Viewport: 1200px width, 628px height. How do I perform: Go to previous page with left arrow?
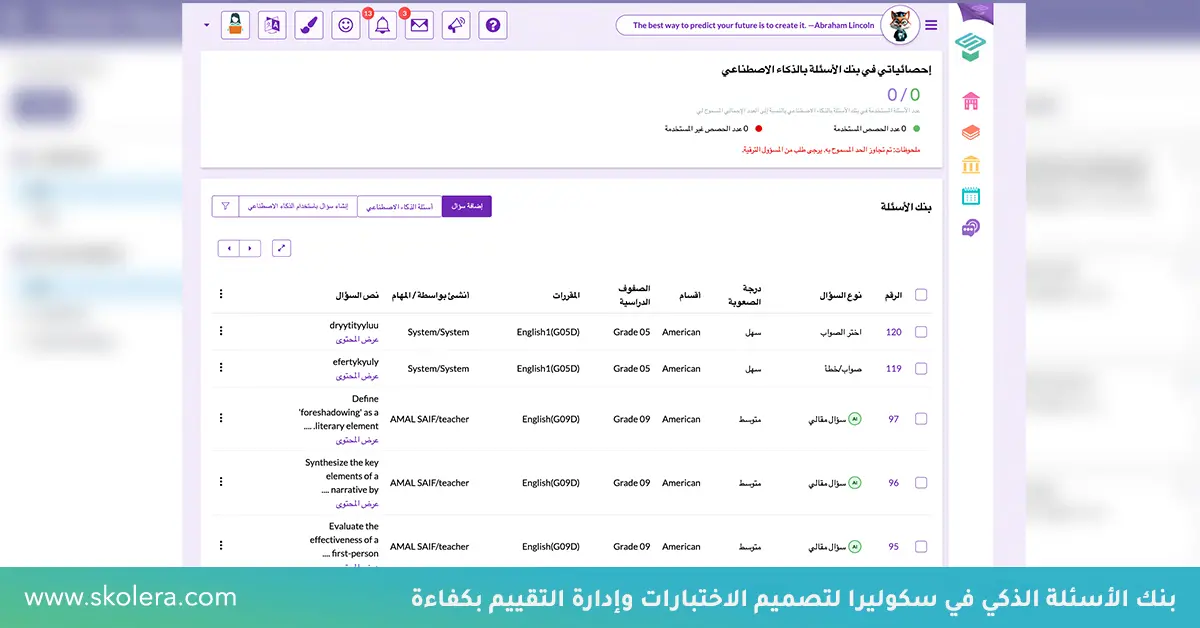[229, 248]
